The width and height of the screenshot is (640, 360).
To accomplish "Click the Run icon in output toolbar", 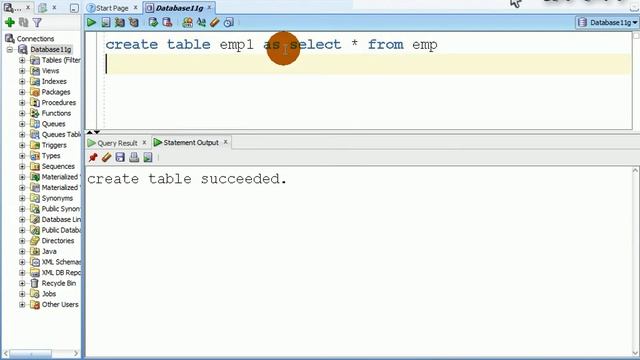I will click(x=148, y=157).
